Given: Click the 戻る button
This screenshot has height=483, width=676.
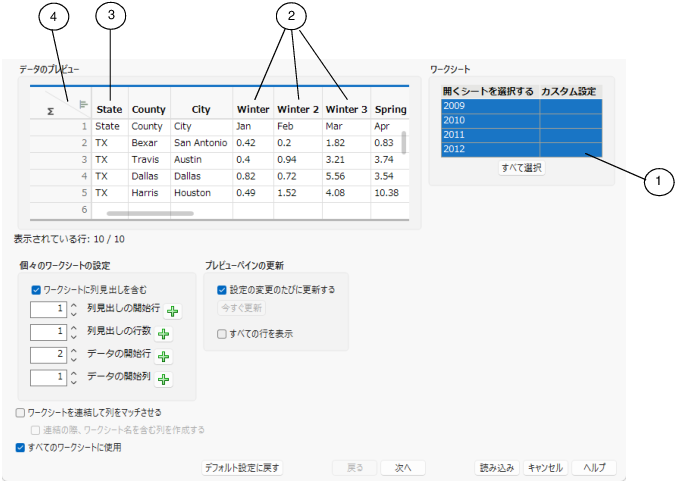Looking at the screenshot, I should pyautogui.click(x=355, y=468).
